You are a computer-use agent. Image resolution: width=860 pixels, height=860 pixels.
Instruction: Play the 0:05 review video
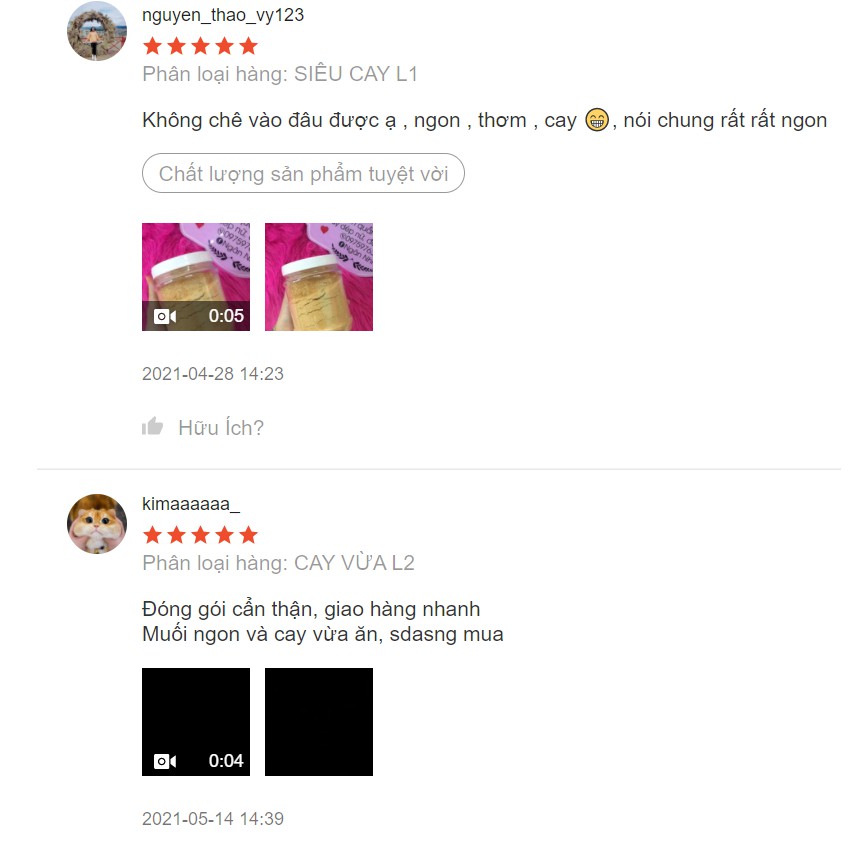[196, 277]
